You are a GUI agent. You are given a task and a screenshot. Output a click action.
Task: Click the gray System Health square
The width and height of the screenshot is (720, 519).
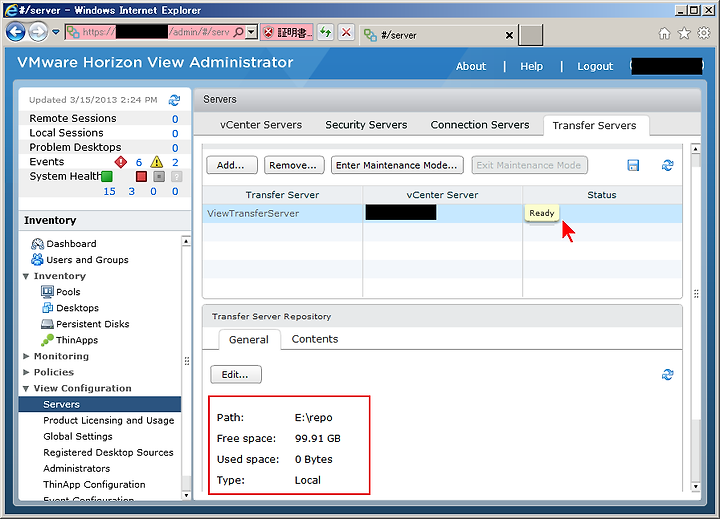coord(159,176)
